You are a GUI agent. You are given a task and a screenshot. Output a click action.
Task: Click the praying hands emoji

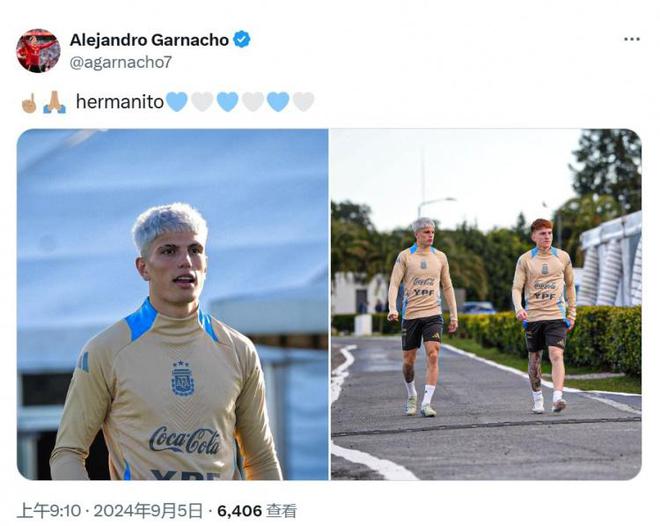55,102
